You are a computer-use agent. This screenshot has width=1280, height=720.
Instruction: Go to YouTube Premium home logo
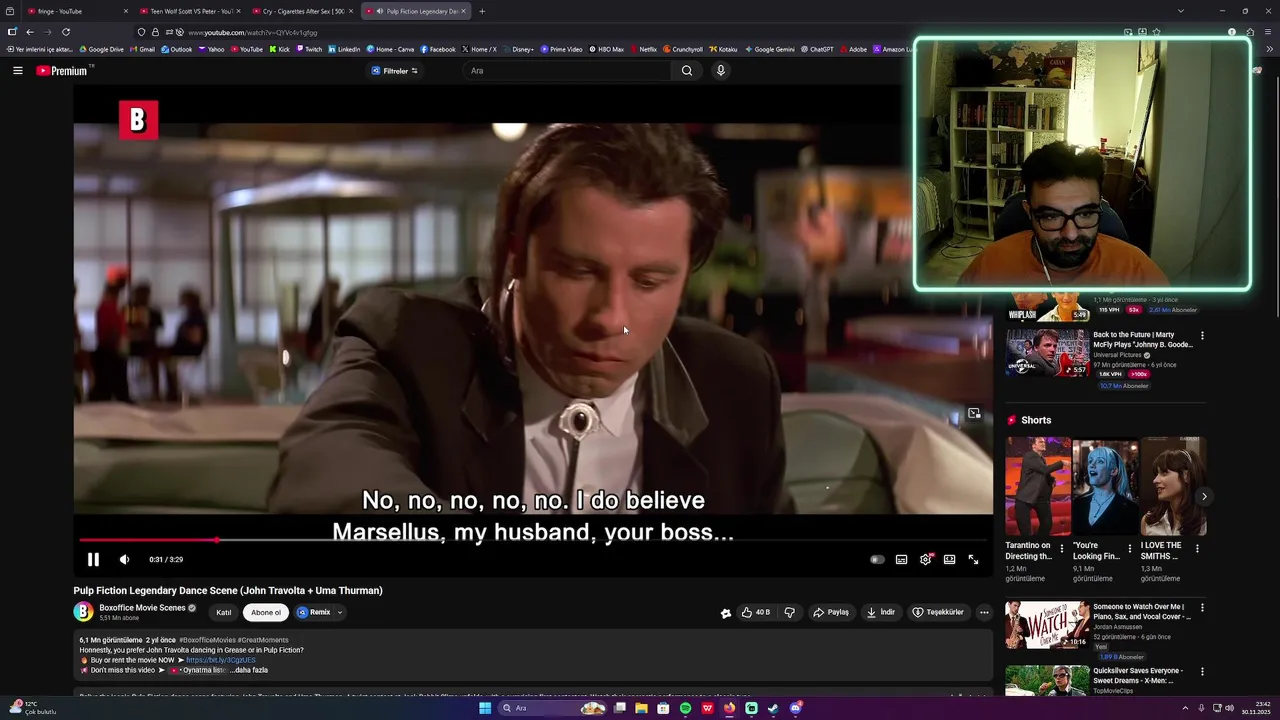(62, 71)
